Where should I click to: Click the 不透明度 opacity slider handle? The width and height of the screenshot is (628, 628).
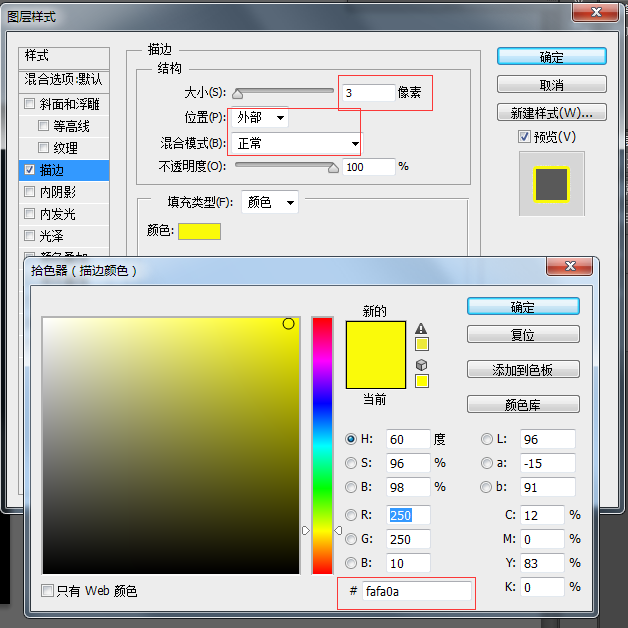(333, 168)
